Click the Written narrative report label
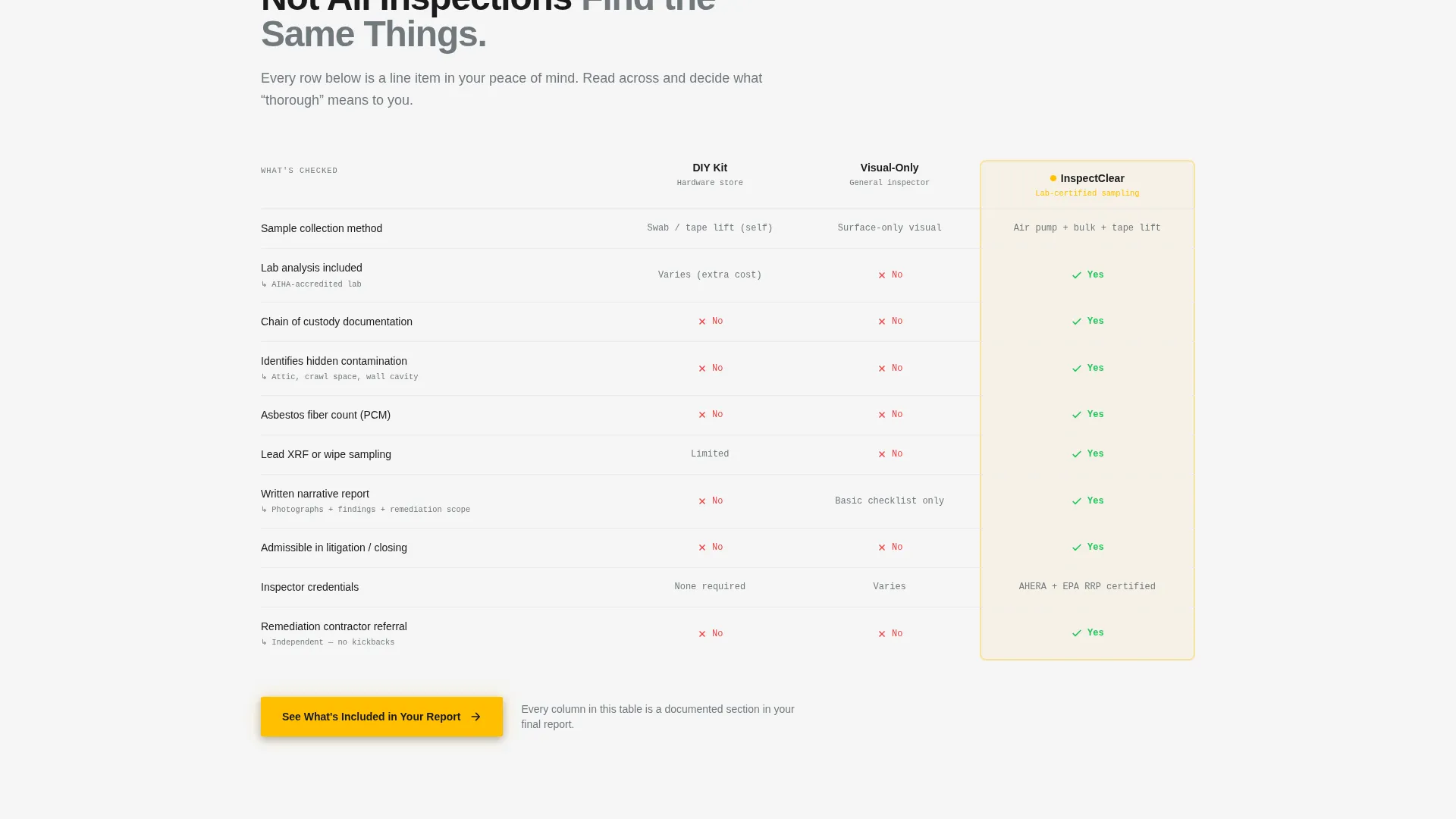The width and height of the screenshot is (1456, 819). [x=315, y=494]
